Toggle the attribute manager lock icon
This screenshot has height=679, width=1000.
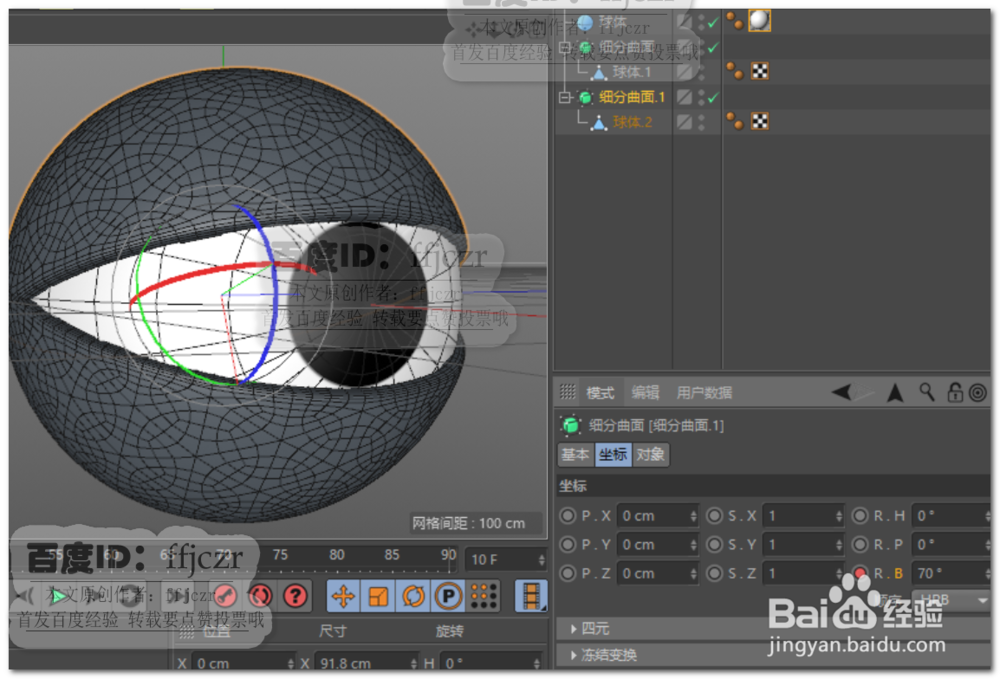(955, 392)
